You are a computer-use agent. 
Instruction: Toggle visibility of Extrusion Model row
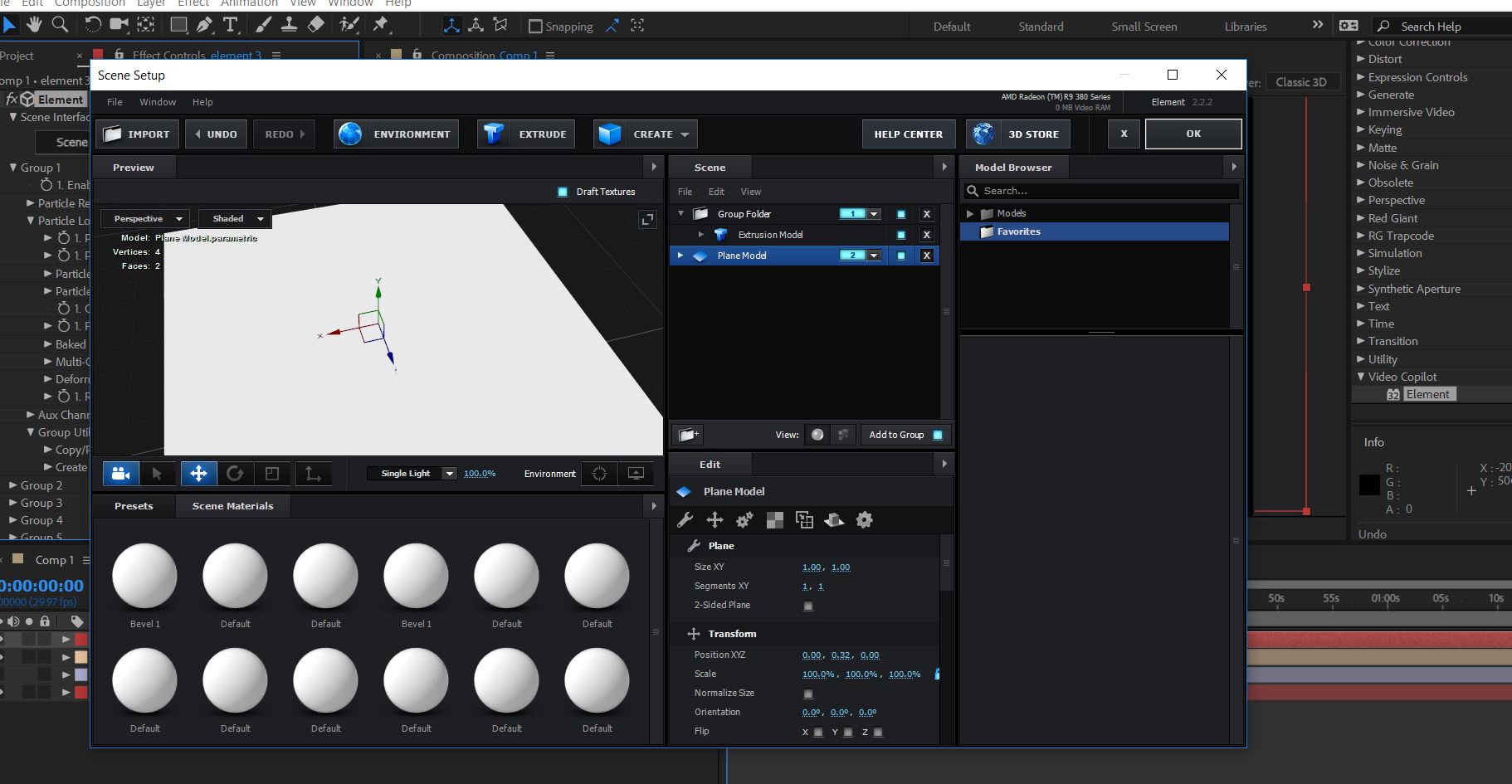[901, 235]
